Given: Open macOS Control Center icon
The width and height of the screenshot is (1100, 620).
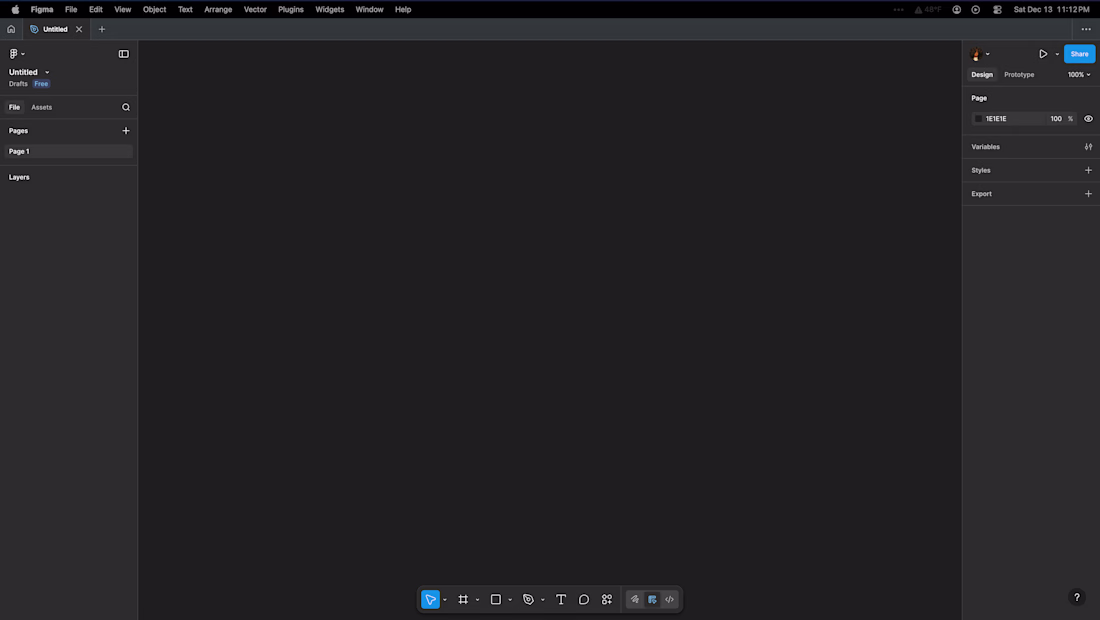Looking at the screenshot, I should point(997,10).
